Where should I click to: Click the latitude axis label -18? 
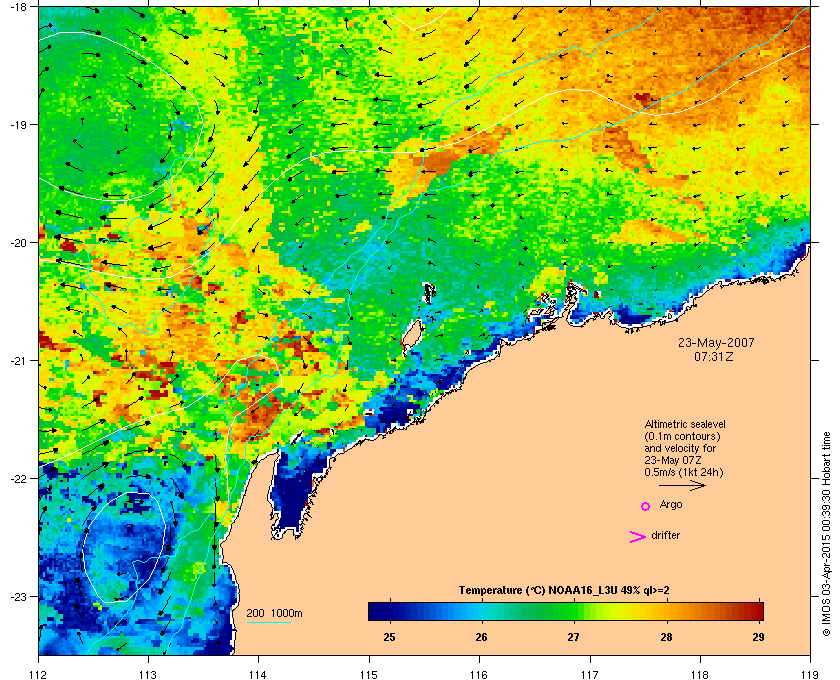click(18, 6)
